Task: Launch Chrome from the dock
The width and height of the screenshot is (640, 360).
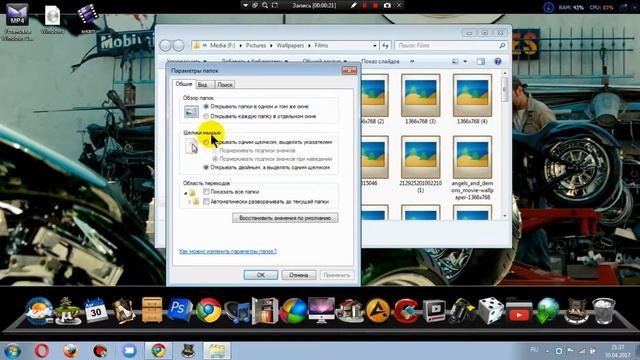Action: (209, 311)
